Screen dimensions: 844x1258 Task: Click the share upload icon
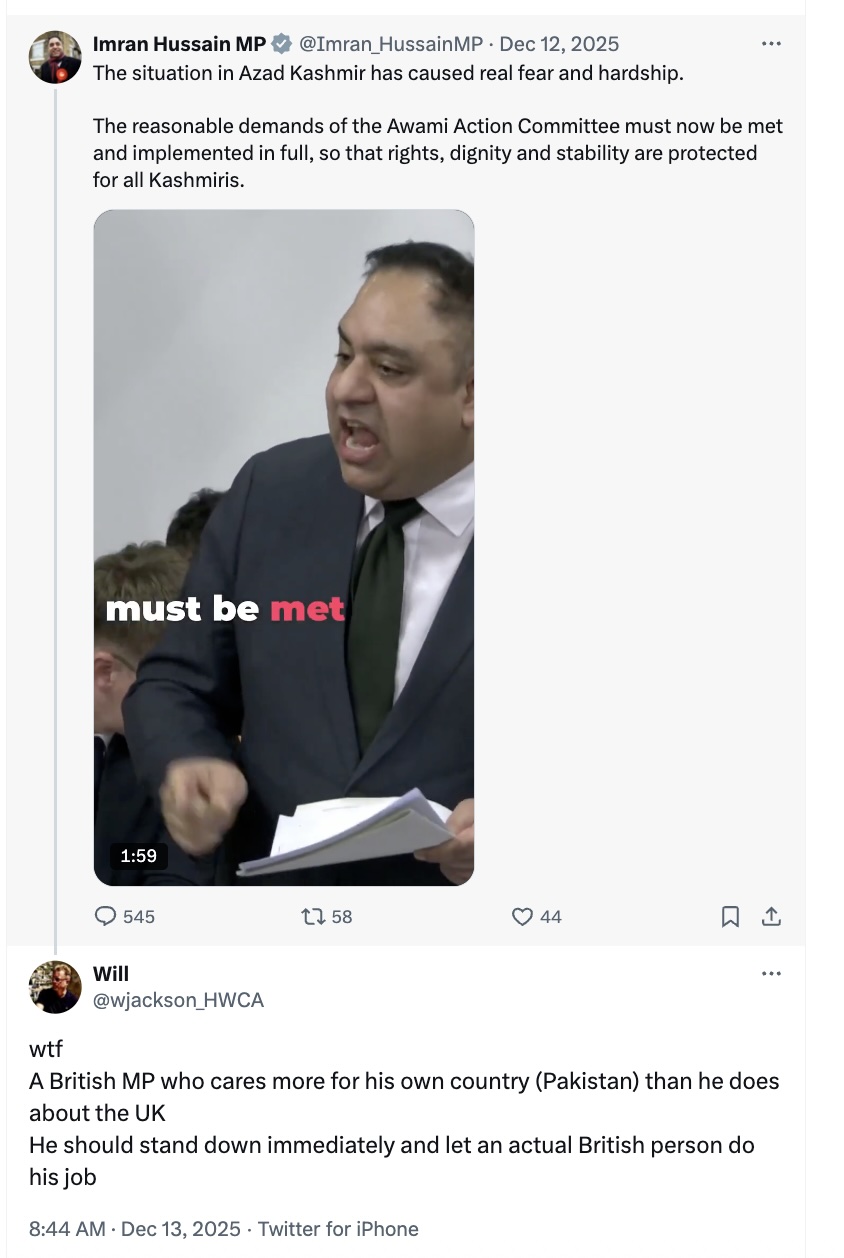pos(771,915)
